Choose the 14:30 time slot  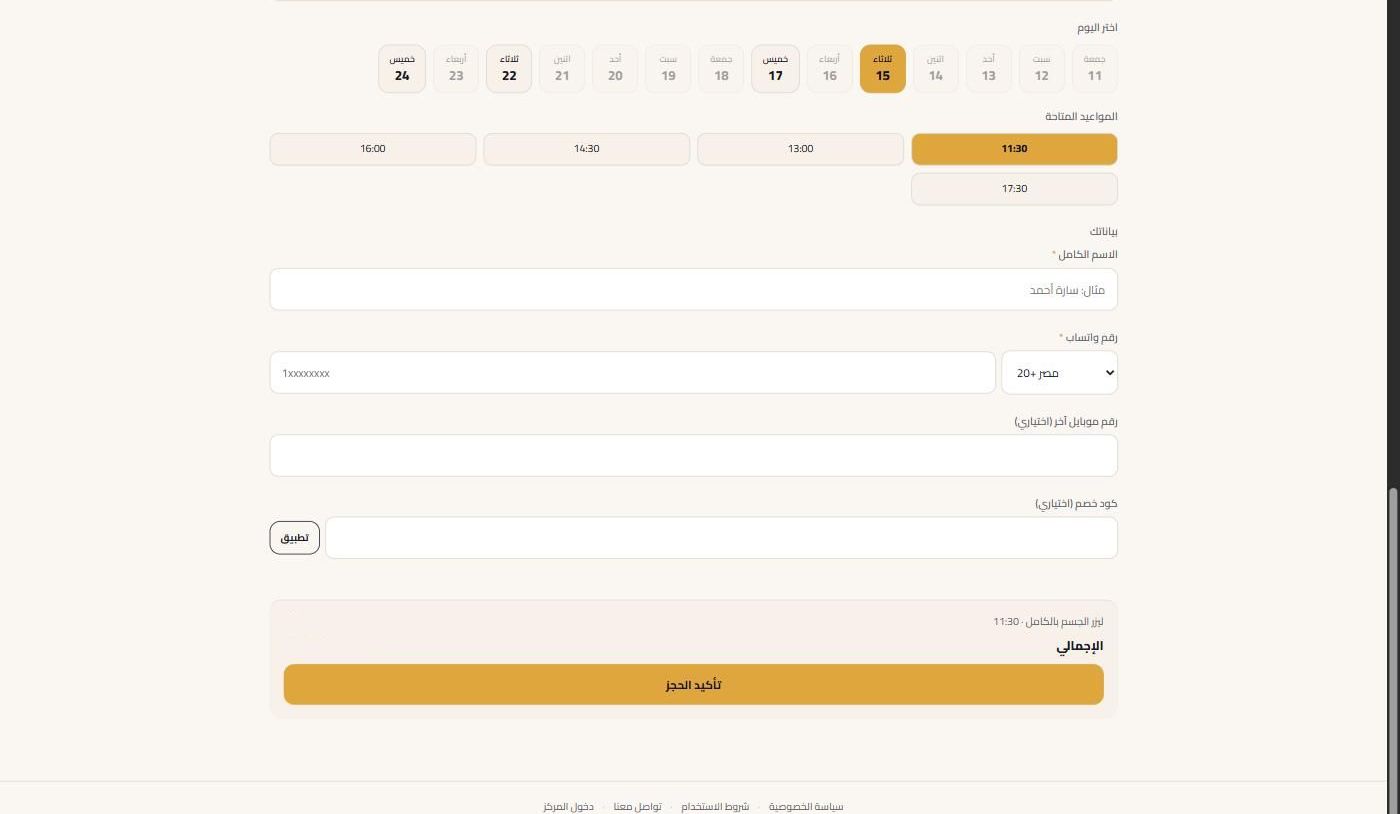click(x=587, y=149)
